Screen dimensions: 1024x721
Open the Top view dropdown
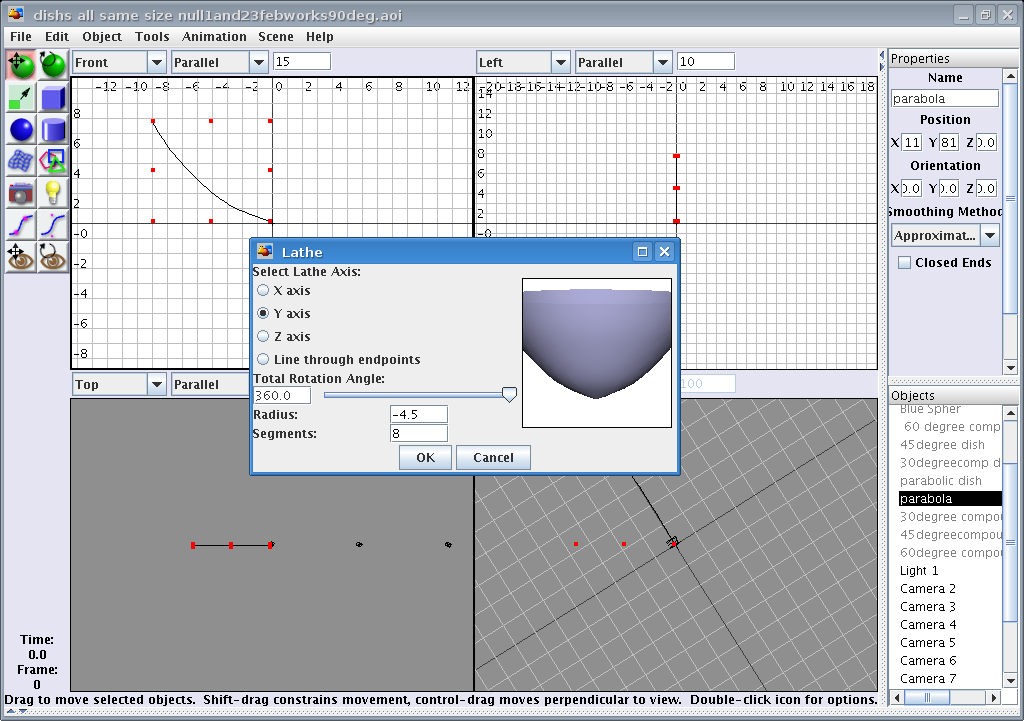(157, 385)
